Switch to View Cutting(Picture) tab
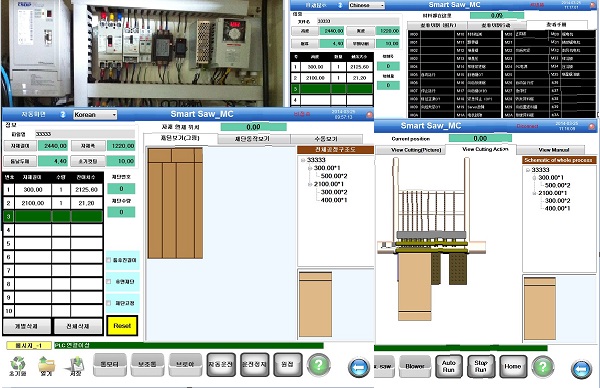The width and height of the screenshot is (600, 388). (411, 150)
